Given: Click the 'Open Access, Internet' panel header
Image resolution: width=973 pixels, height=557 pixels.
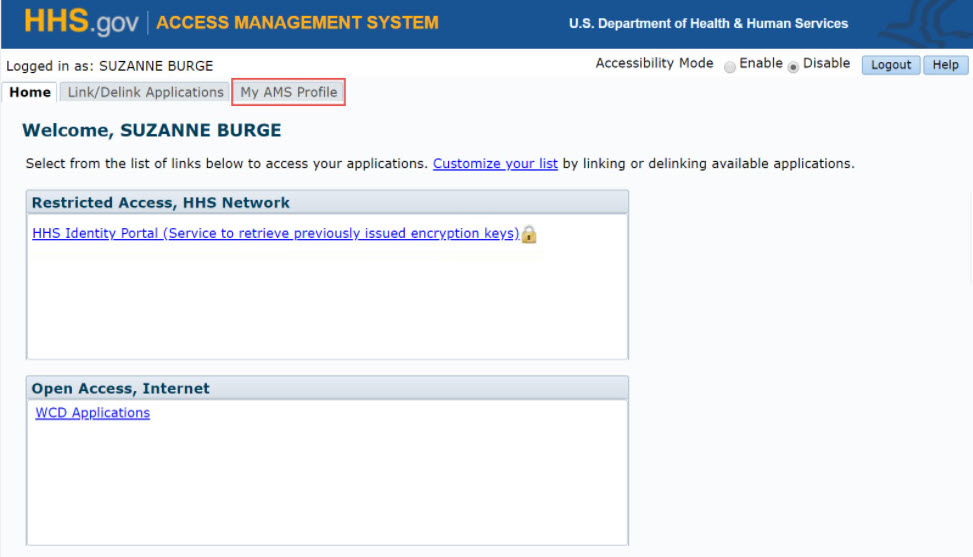Looking at the screenshot, I should point(121,388).
